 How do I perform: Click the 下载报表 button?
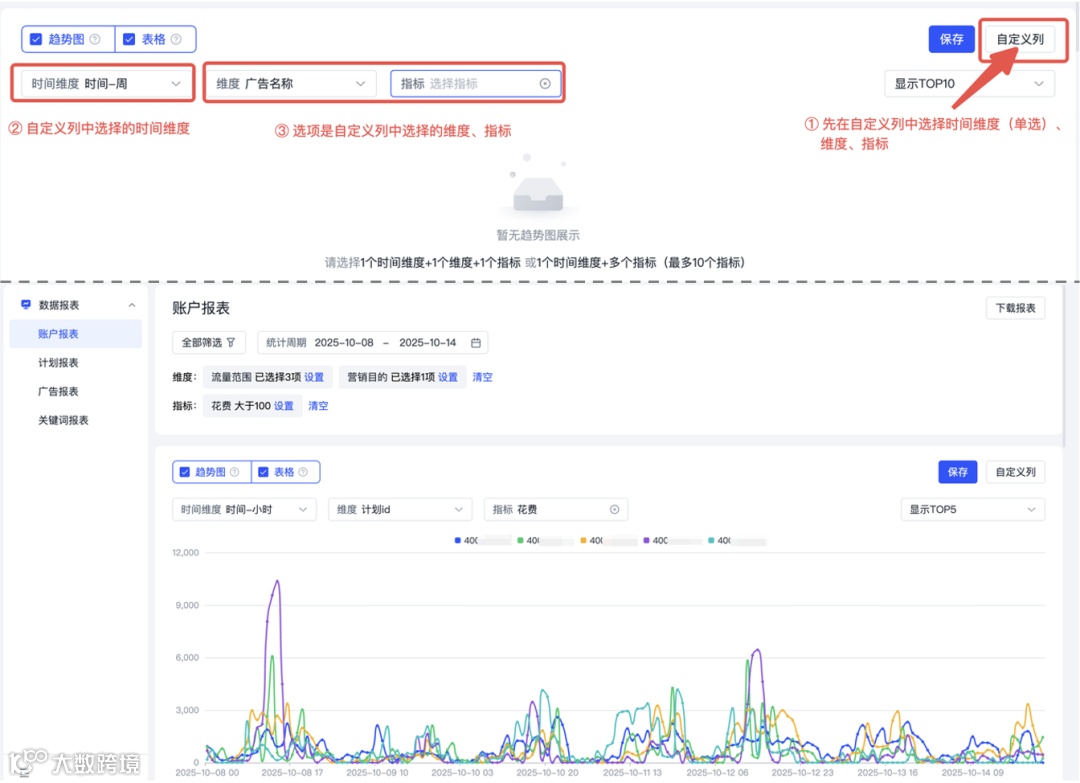tap(1015, 308)
